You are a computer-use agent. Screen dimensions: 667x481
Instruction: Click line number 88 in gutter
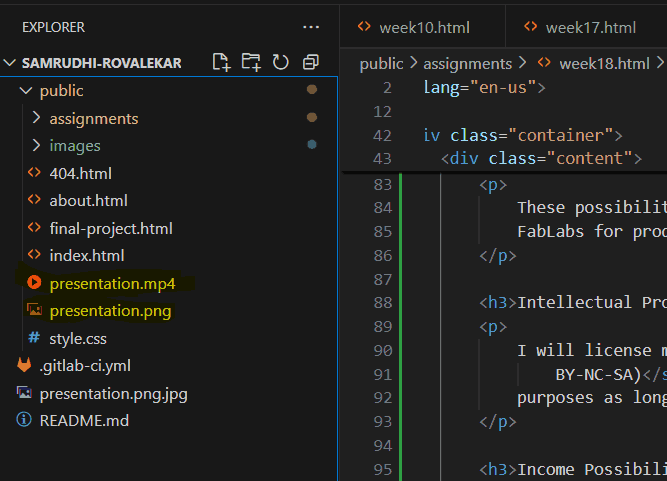382,303
